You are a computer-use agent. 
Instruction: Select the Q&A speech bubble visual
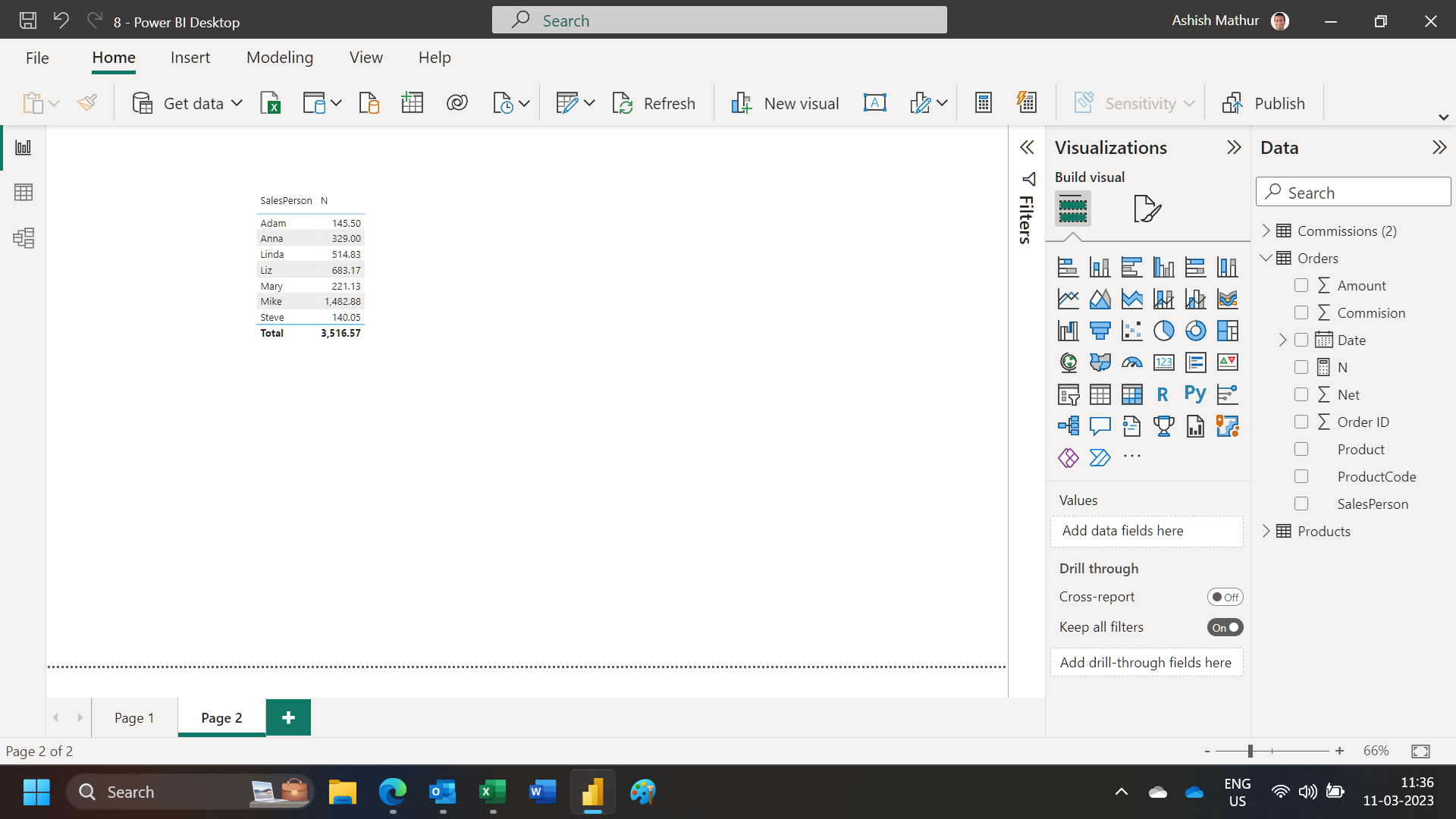(x=1100, y=426)
